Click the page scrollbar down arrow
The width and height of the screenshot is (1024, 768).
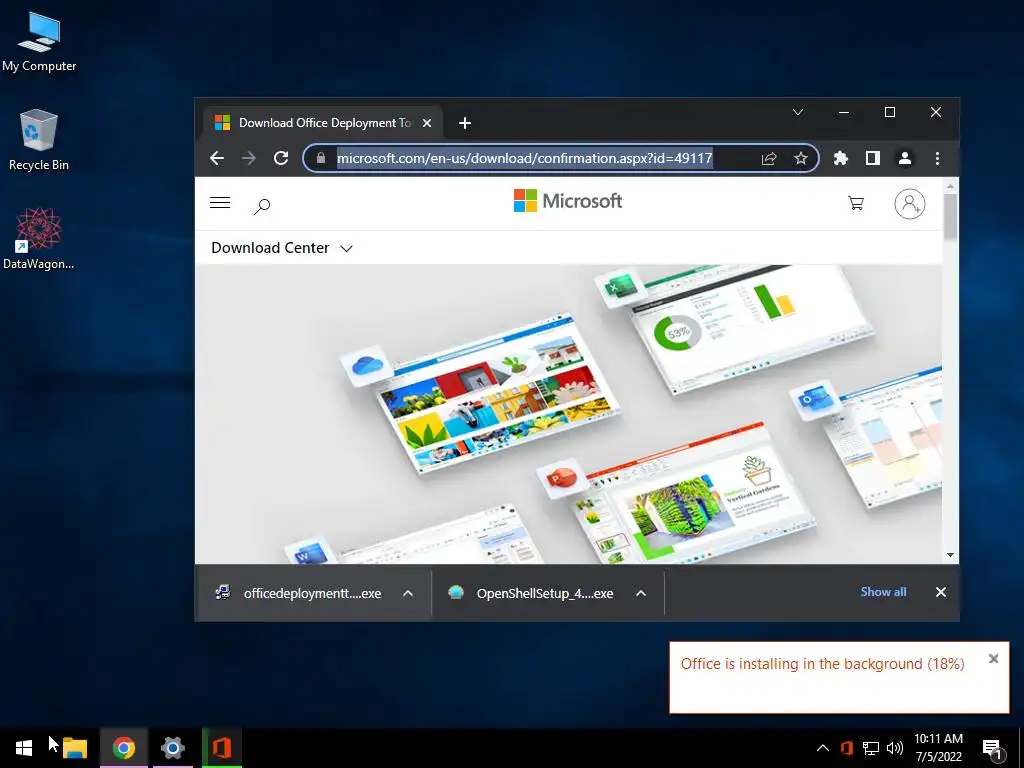[950, 555]
